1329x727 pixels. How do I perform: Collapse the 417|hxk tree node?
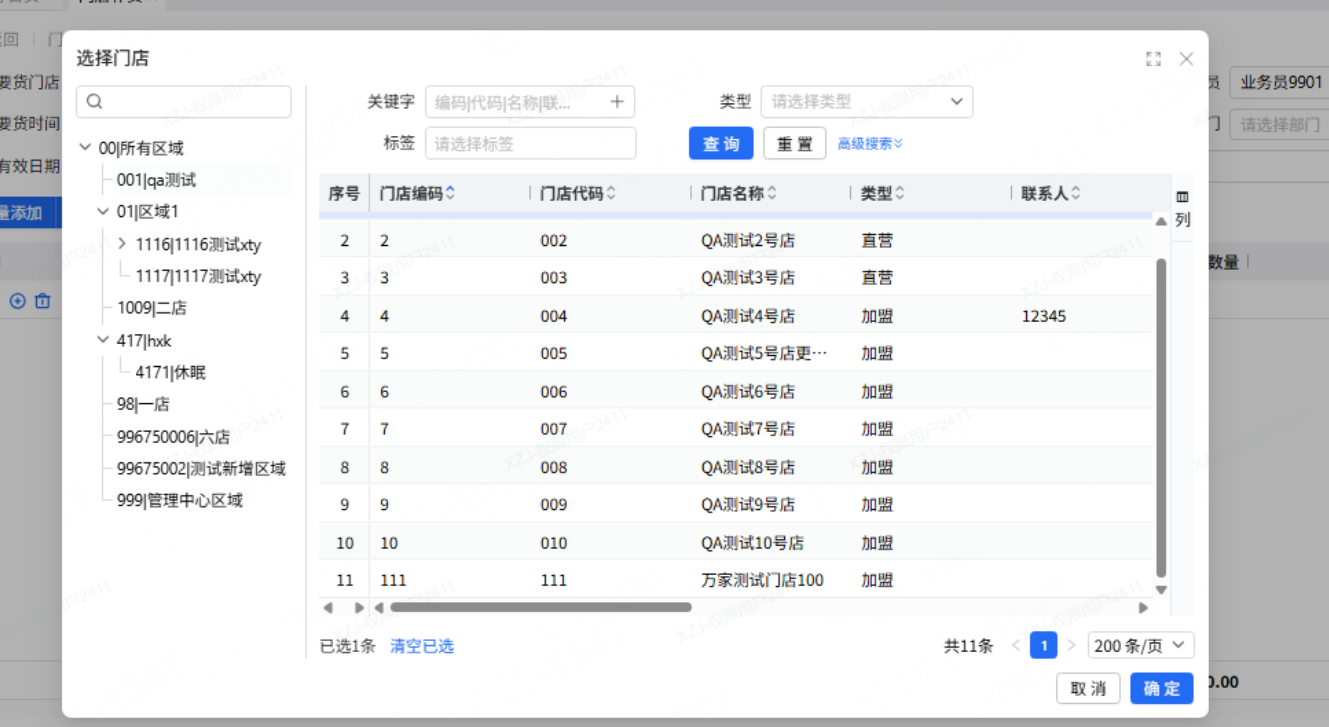103,340
